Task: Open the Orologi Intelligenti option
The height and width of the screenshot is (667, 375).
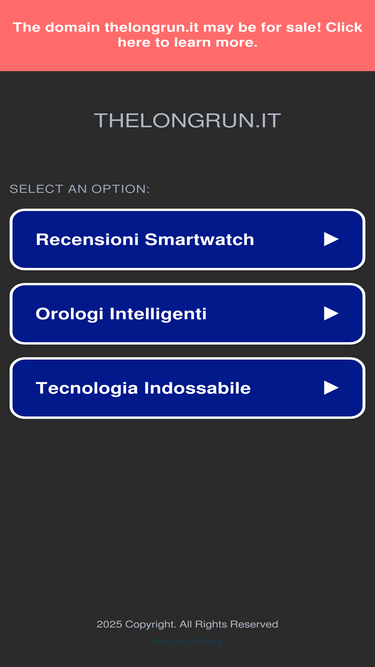Action: click(x=188, y=314)
